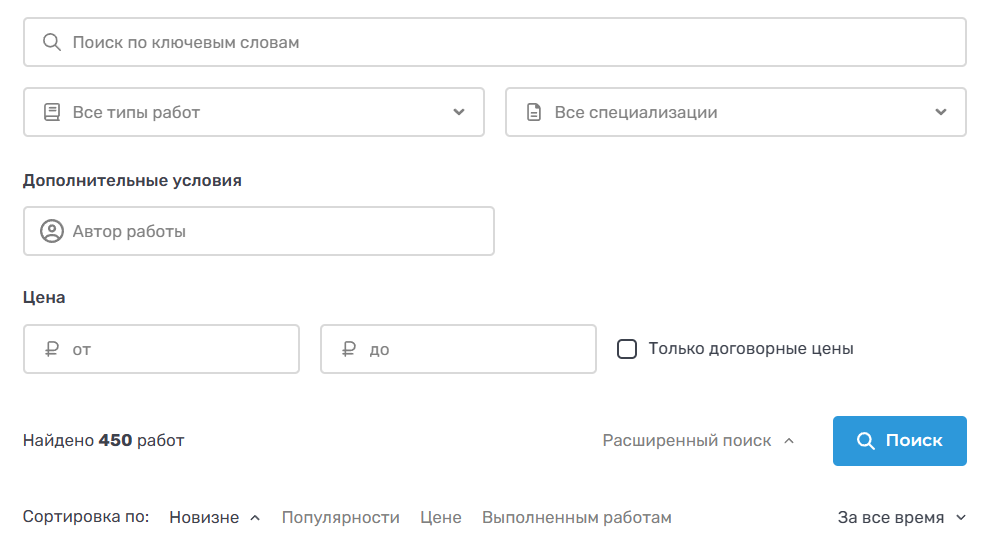Click the chevron beside Расширенный поиск
The height and width of the screenshot is (549, 990).
[x=789, y=441]
